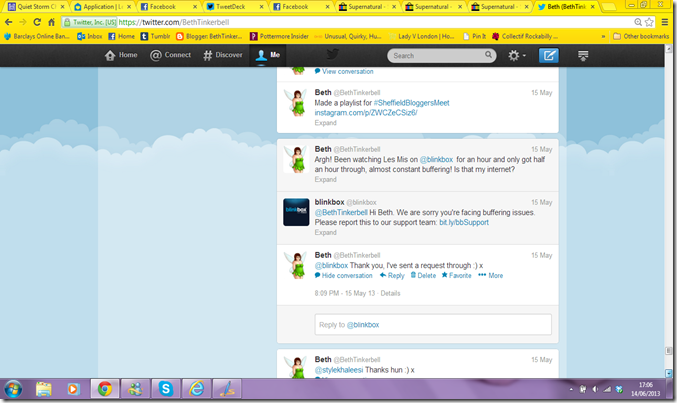
Task: Click page scrollbar down arrow
Action: 668,374
